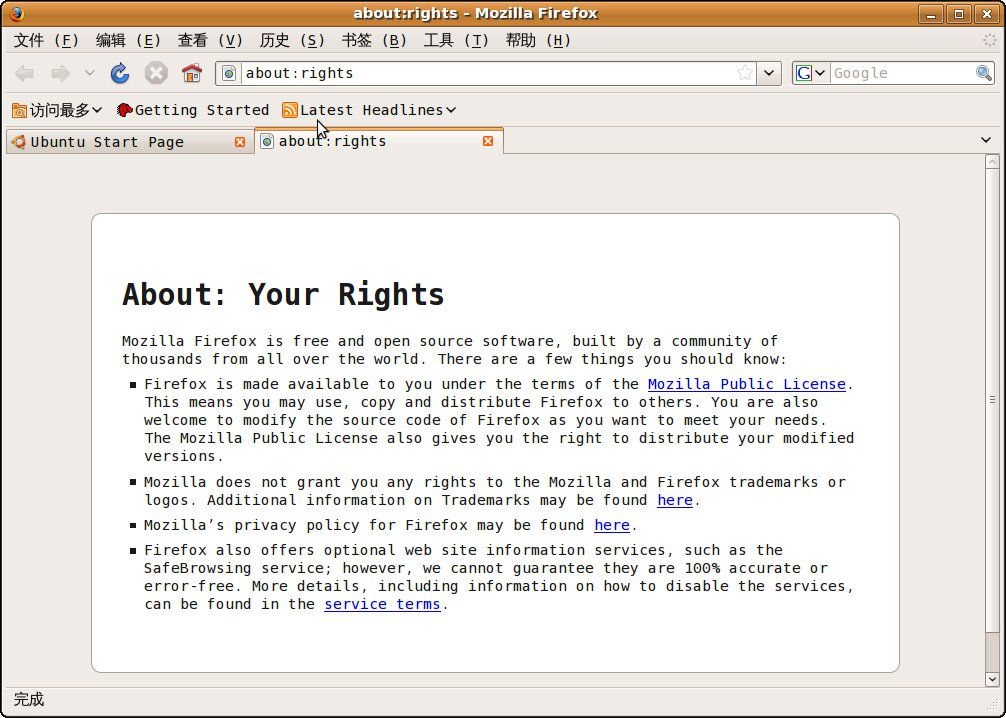Expand the Latest Headlines dropdown
Image resolution: width=1006 pixels, height=718 pixels.
(451, 110)
